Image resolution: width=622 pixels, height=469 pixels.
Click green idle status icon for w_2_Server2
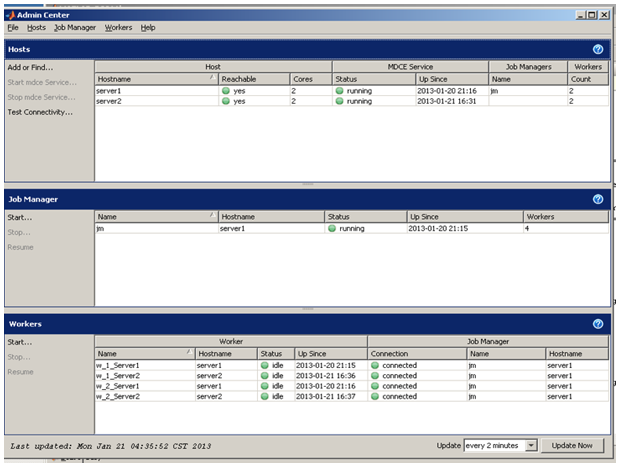tap(265, 396)
